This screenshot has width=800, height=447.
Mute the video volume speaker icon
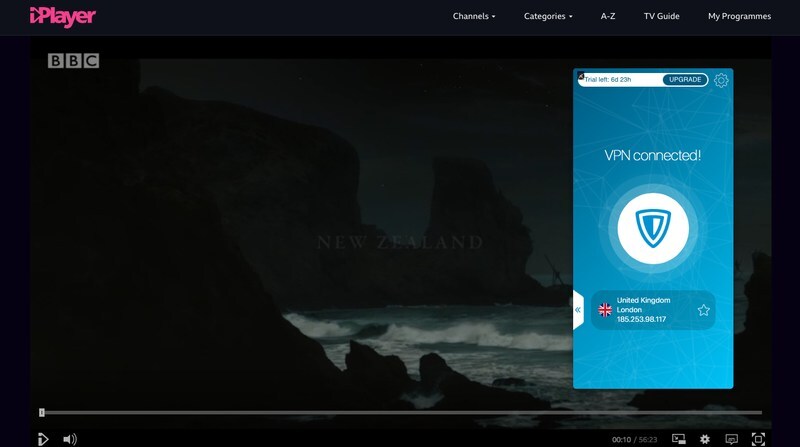70,439
